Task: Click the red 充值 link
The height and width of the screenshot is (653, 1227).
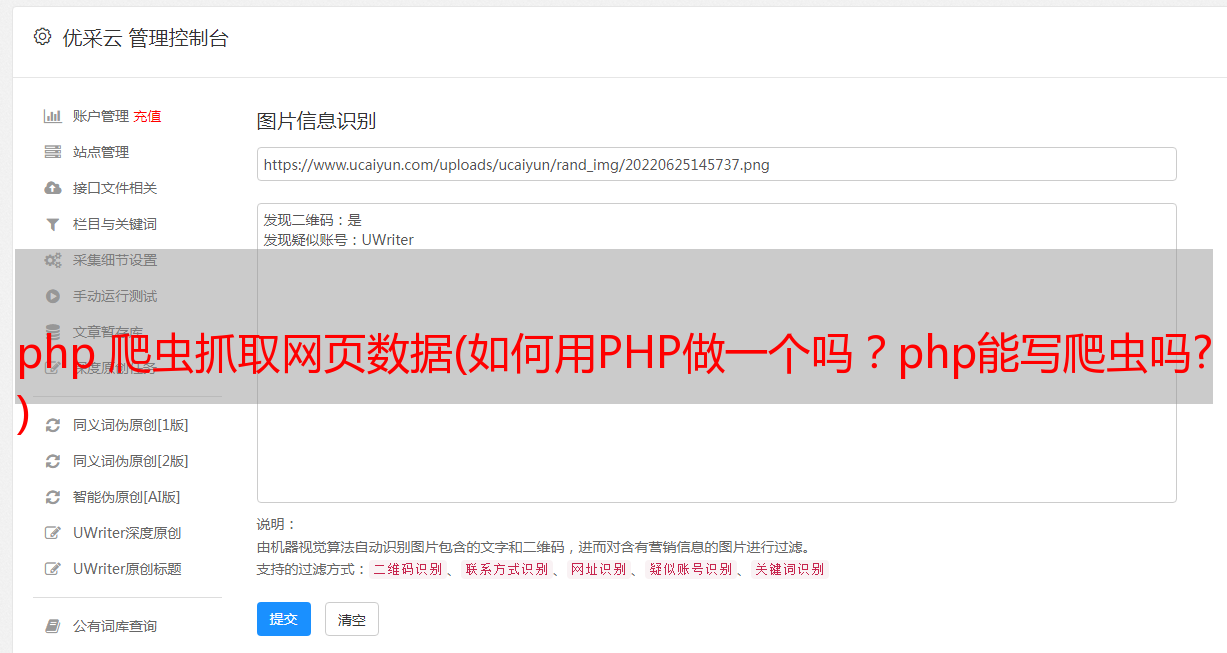Action: tap(147, 116)
